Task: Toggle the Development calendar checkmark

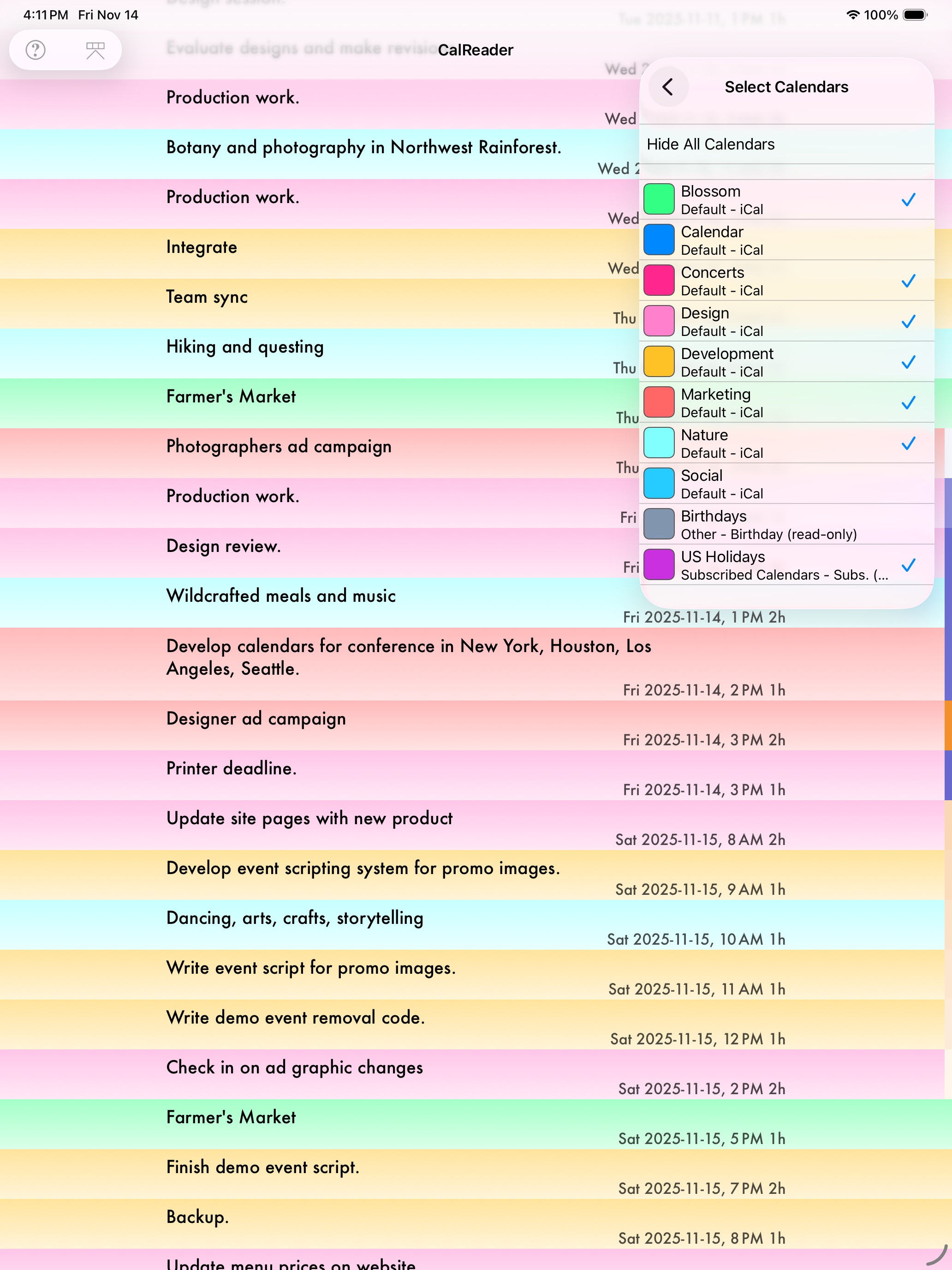Action: point(908,362)
